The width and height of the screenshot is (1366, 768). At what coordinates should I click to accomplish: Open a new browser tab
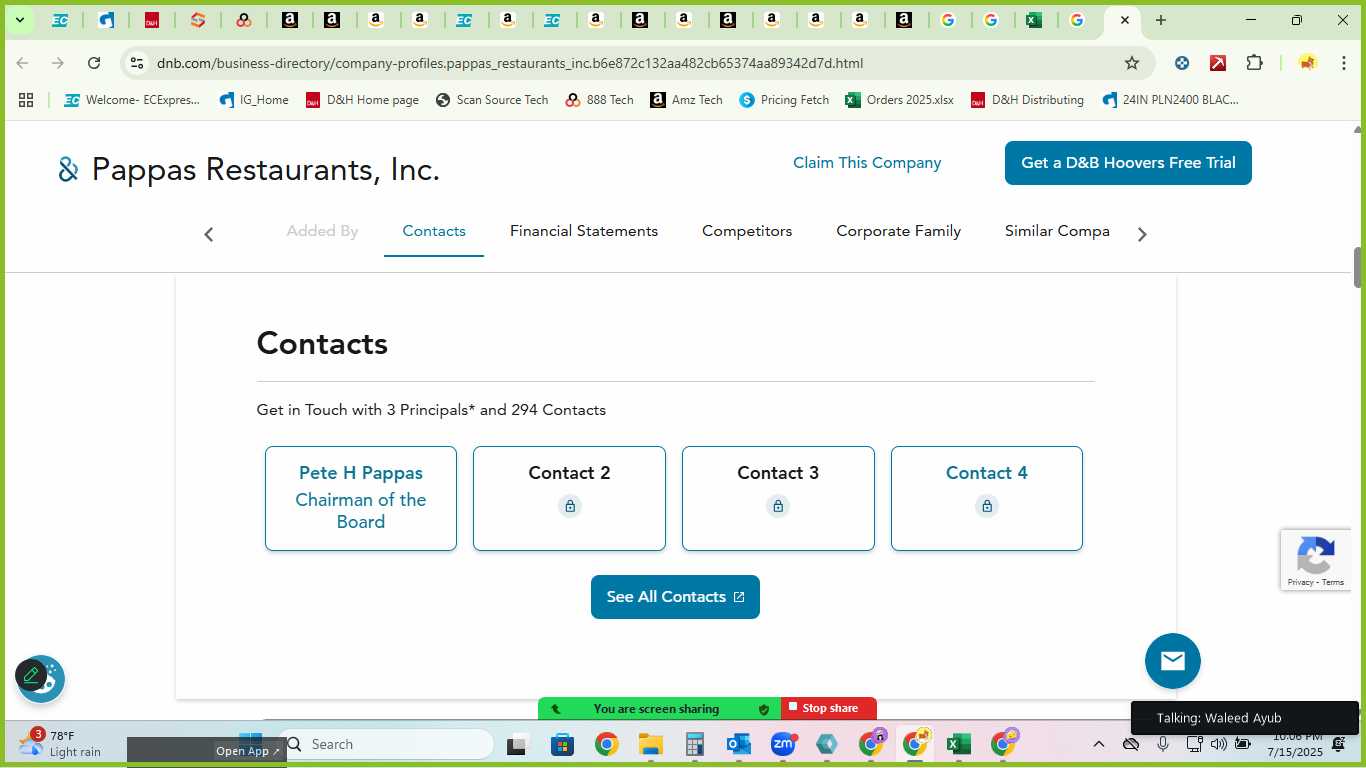click(x=1161, y=20)
